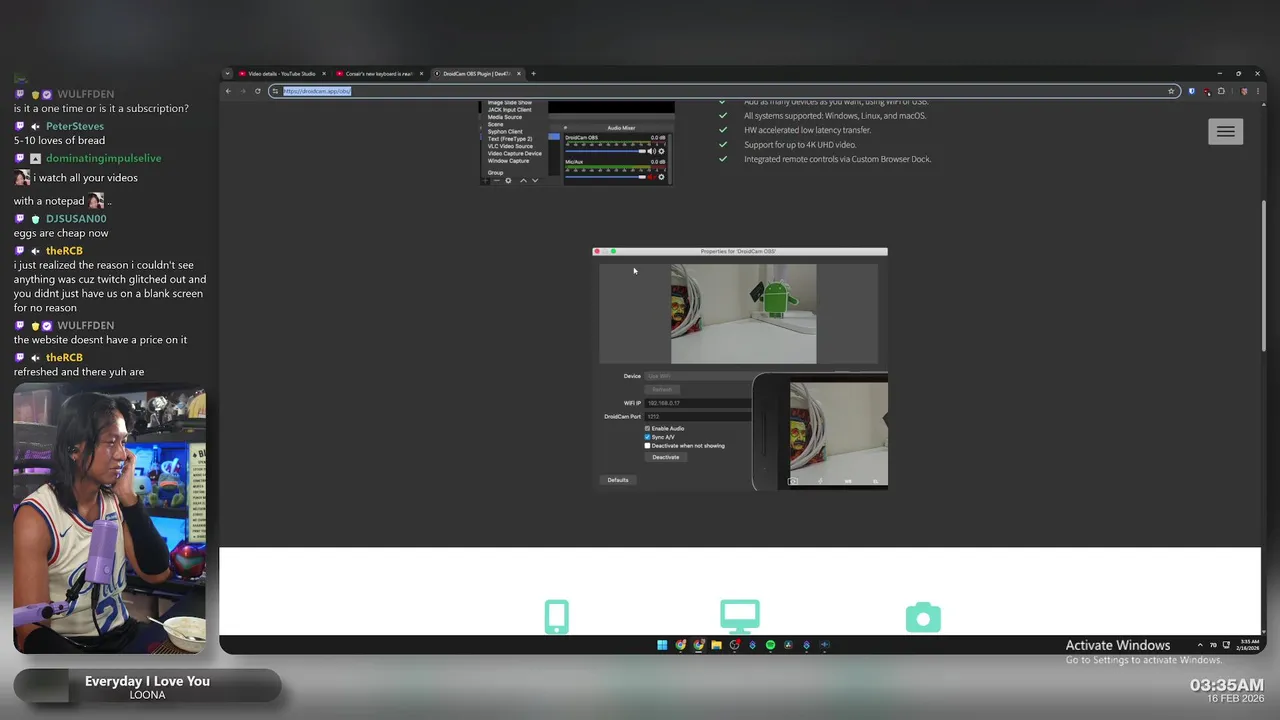Close the Corsair's new keyboard tab
The width and height of the screenshot is (1280, 720).
tap(421, 74)
